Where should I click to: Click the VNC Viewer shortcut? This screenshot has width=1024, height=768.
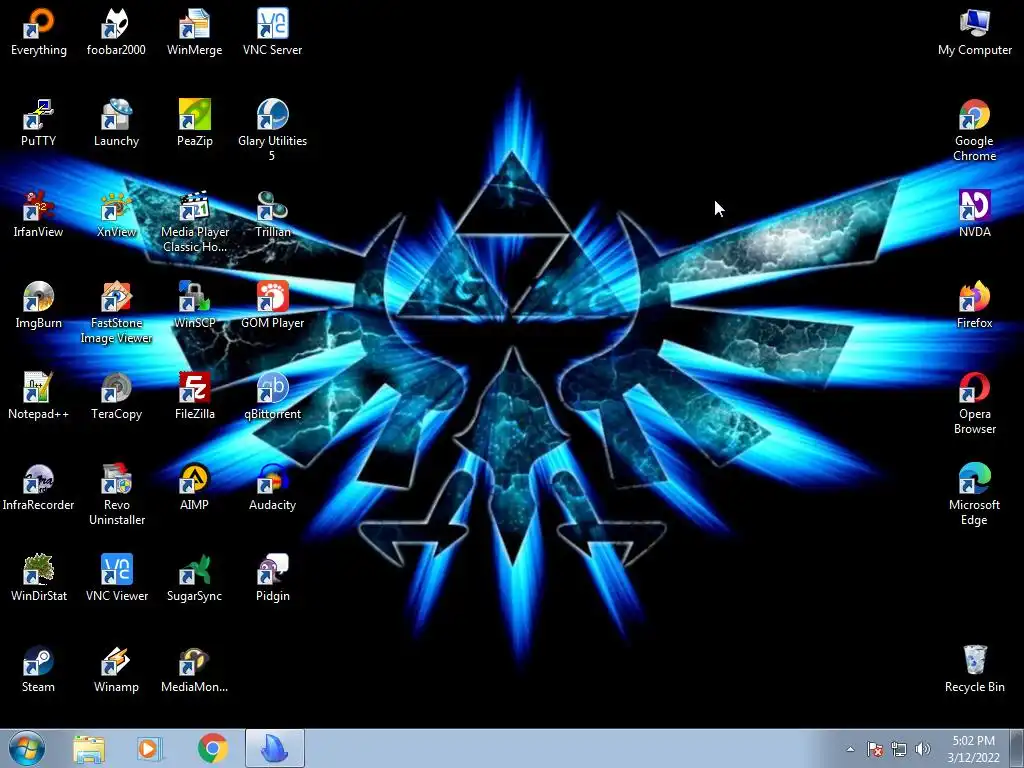click(116, 578)
